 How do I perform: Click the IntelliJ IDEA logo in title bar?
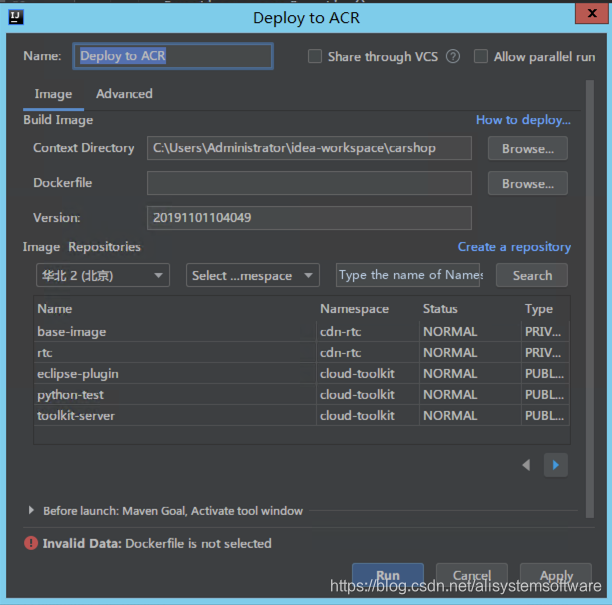pos(16,17)
